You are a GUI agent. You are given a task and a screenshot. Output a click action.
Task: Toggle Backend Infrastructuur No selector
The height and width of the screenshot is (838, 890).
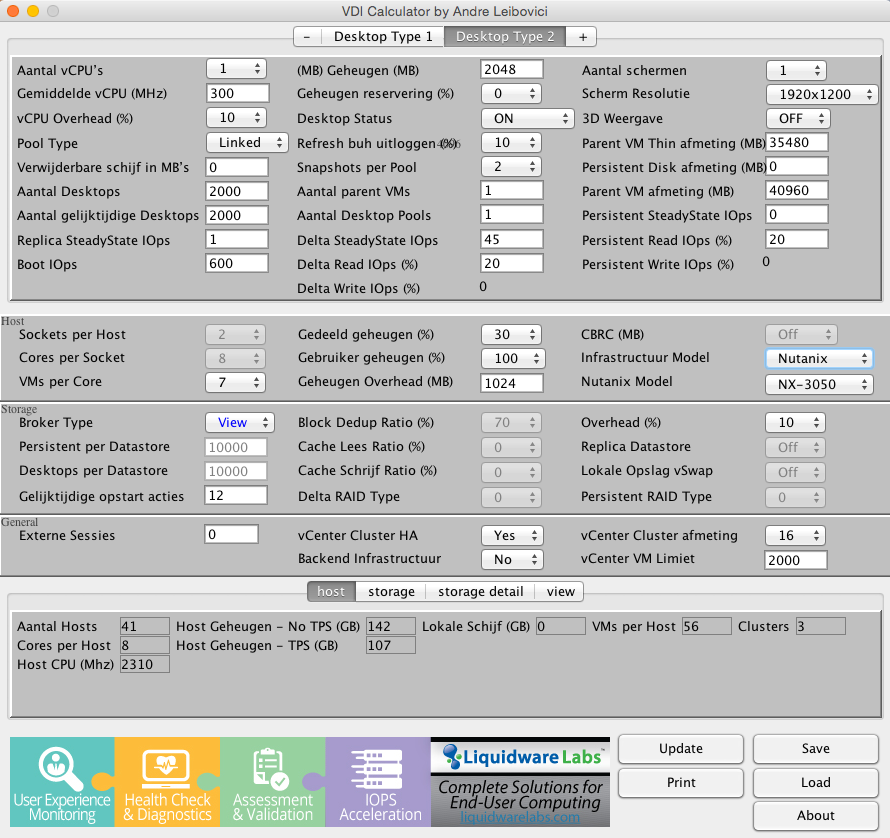click(x=512, y=559)
